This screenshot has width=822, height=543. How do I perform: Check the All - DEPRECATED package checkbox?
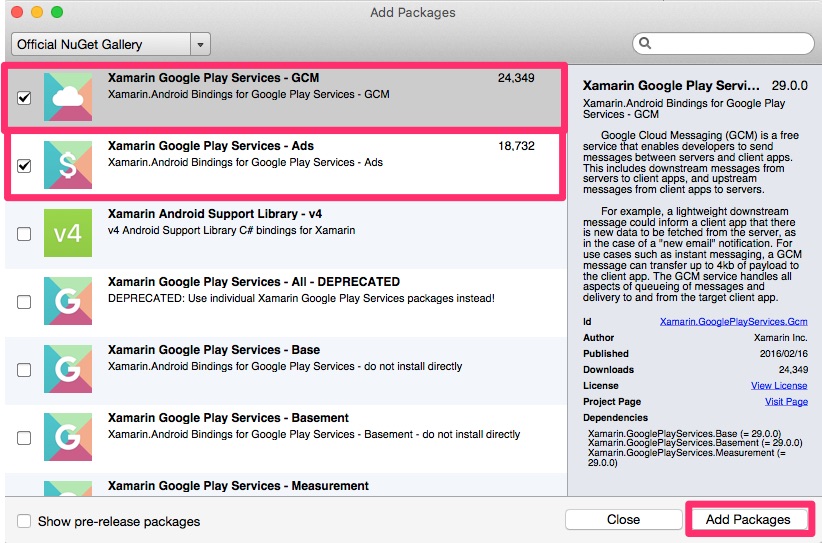(24, 302)
